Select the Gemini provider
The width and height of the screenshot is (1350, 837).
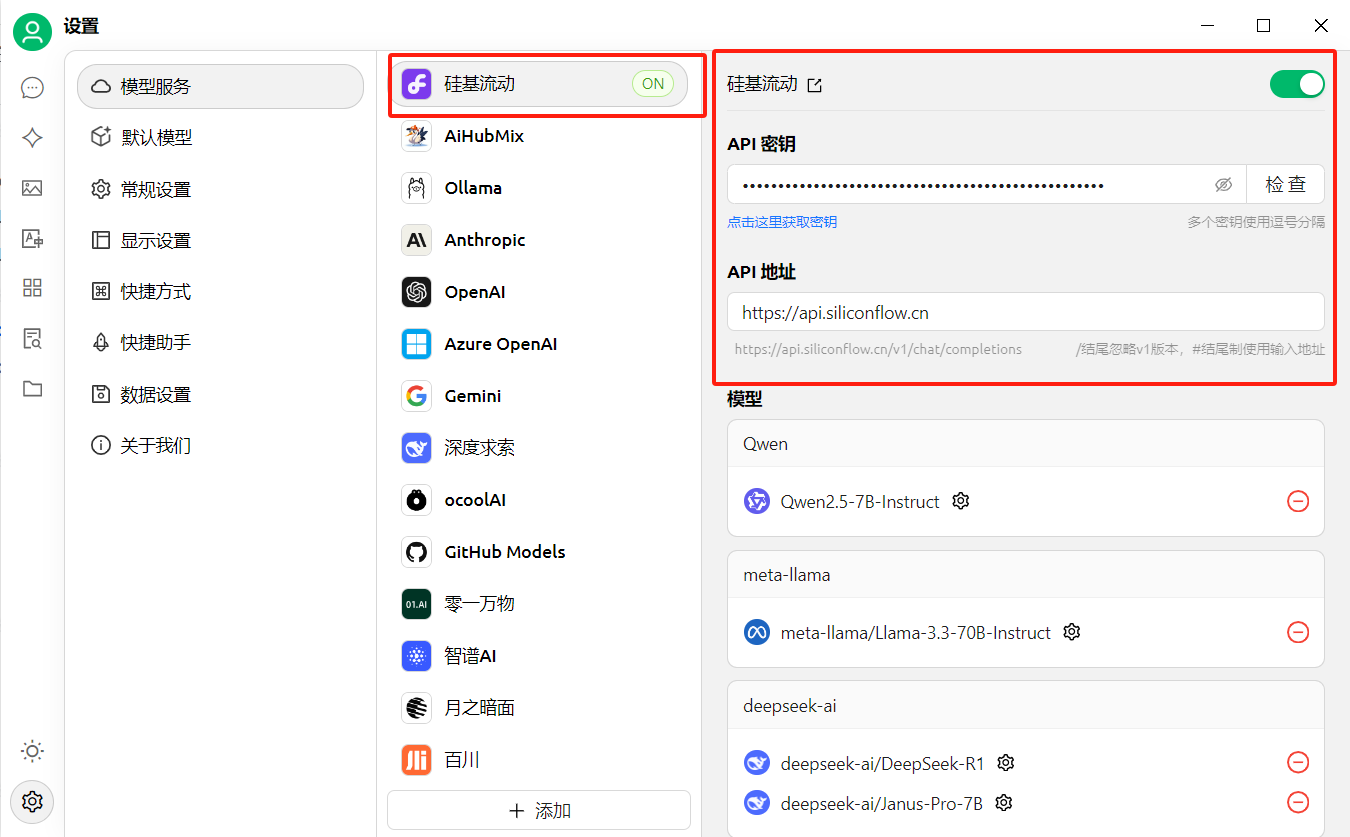coord(539,396)
